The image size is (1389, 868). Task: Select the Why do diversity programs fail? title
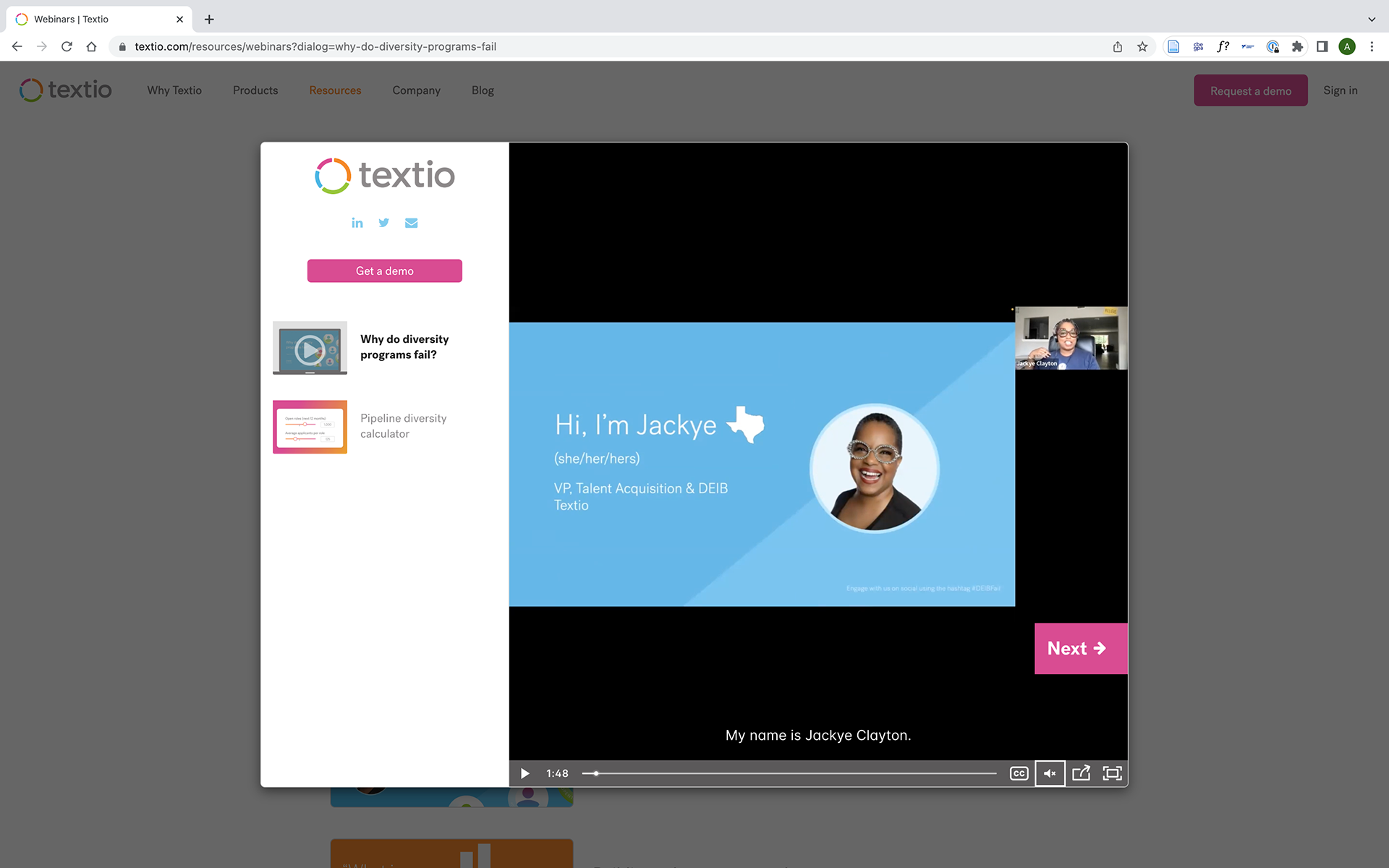click(x=404, y=346)
